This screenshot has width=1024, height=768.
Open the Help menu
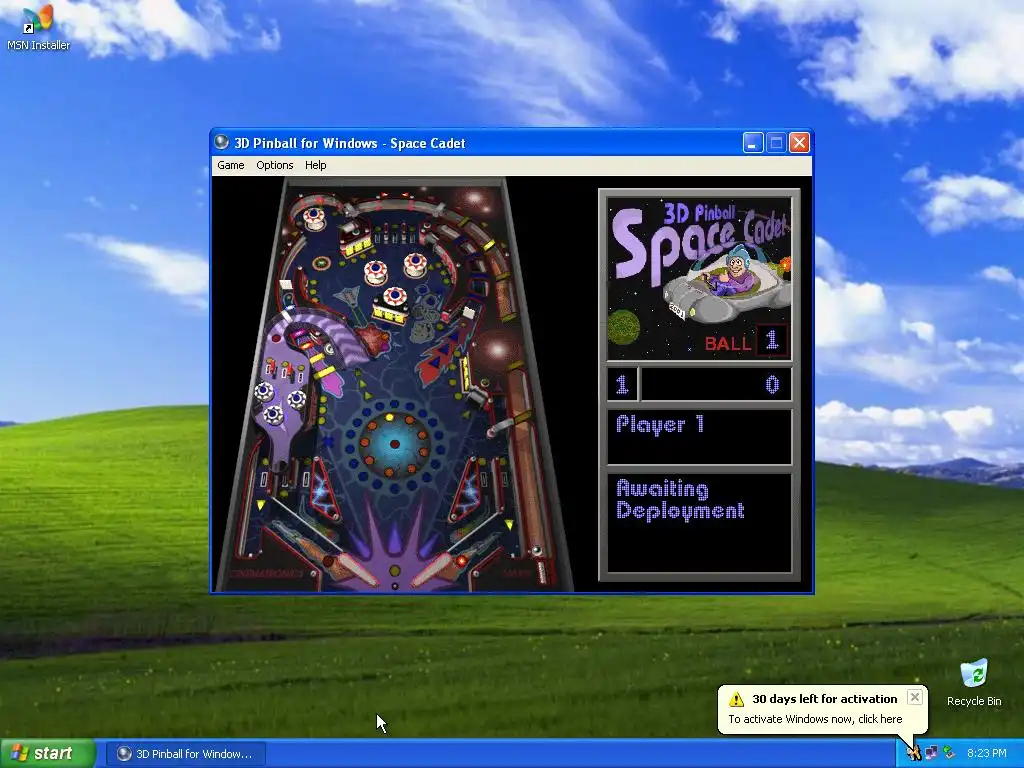click(x=315, y=165)
